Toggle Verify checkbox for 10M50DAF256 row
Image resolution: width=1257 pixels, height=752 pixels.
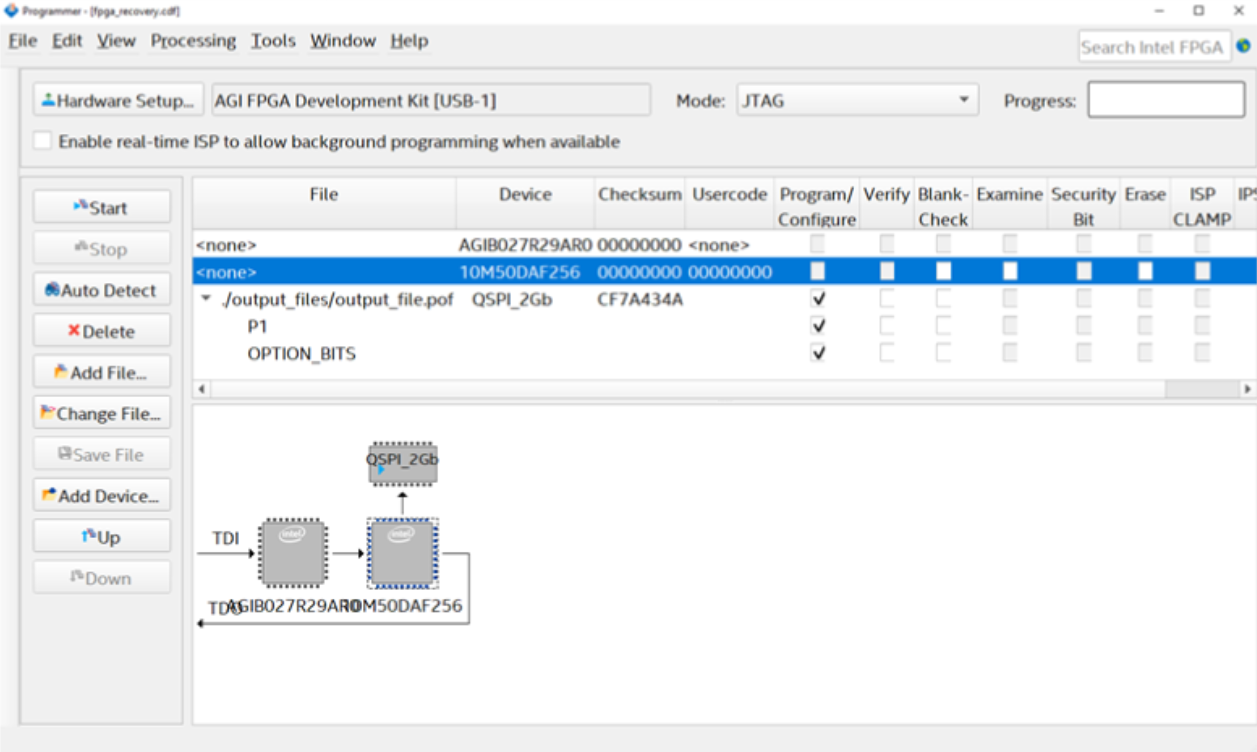pos(887,271)
